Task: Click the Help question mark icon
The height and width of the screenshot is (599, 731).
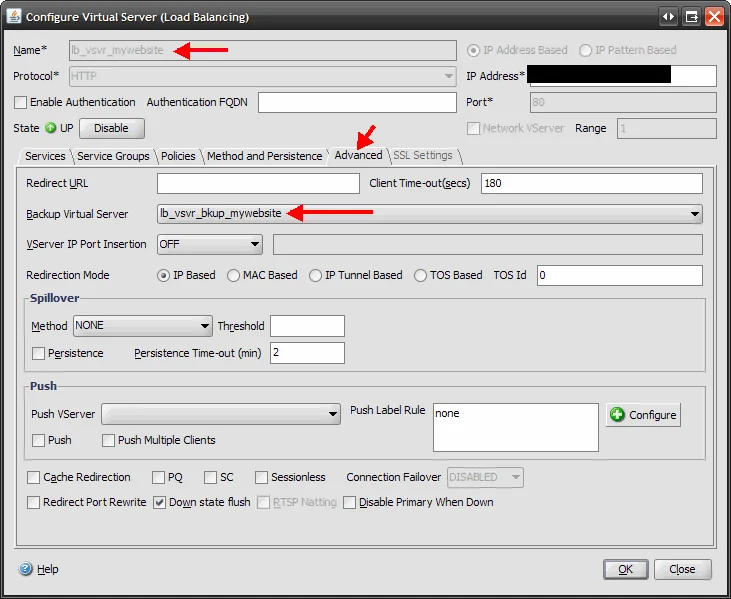Action: click(26, 569)
